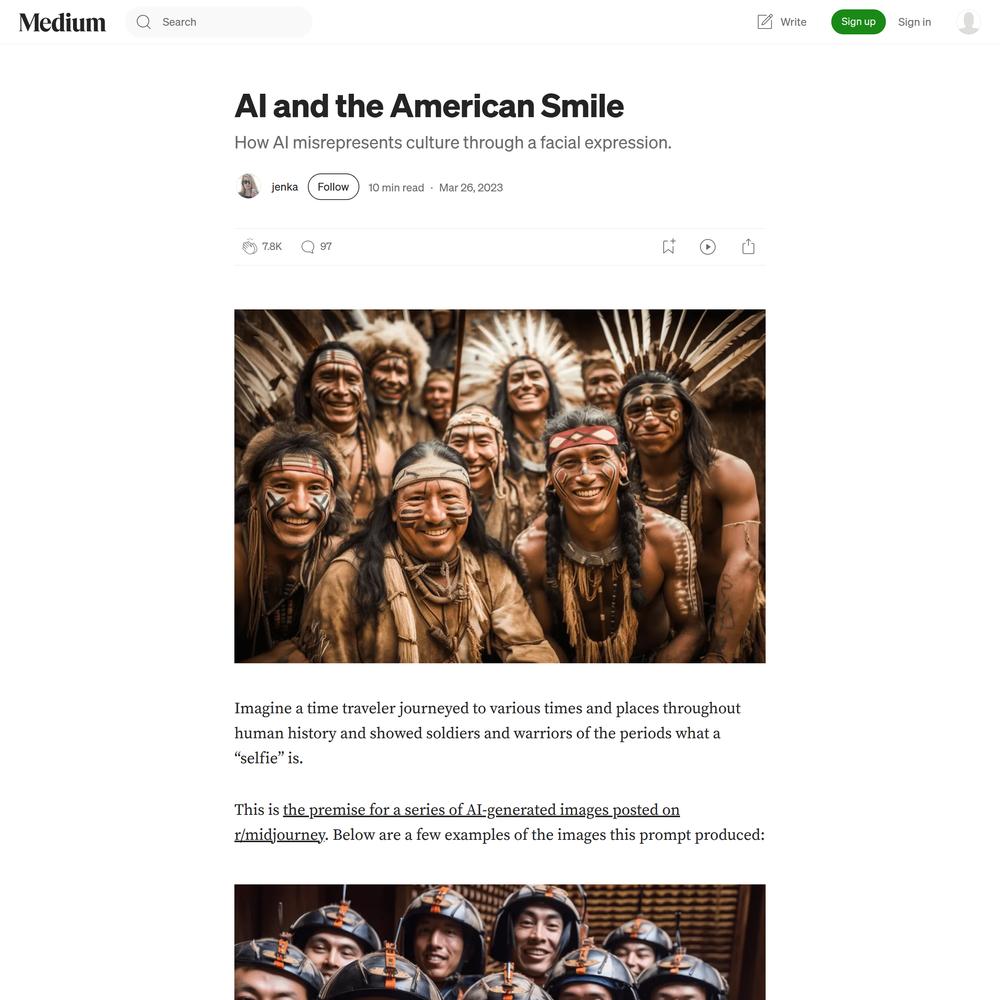Click the helmeted soldiers image
Screen dimensions: 1000x1000
click(x=499, y=942)
